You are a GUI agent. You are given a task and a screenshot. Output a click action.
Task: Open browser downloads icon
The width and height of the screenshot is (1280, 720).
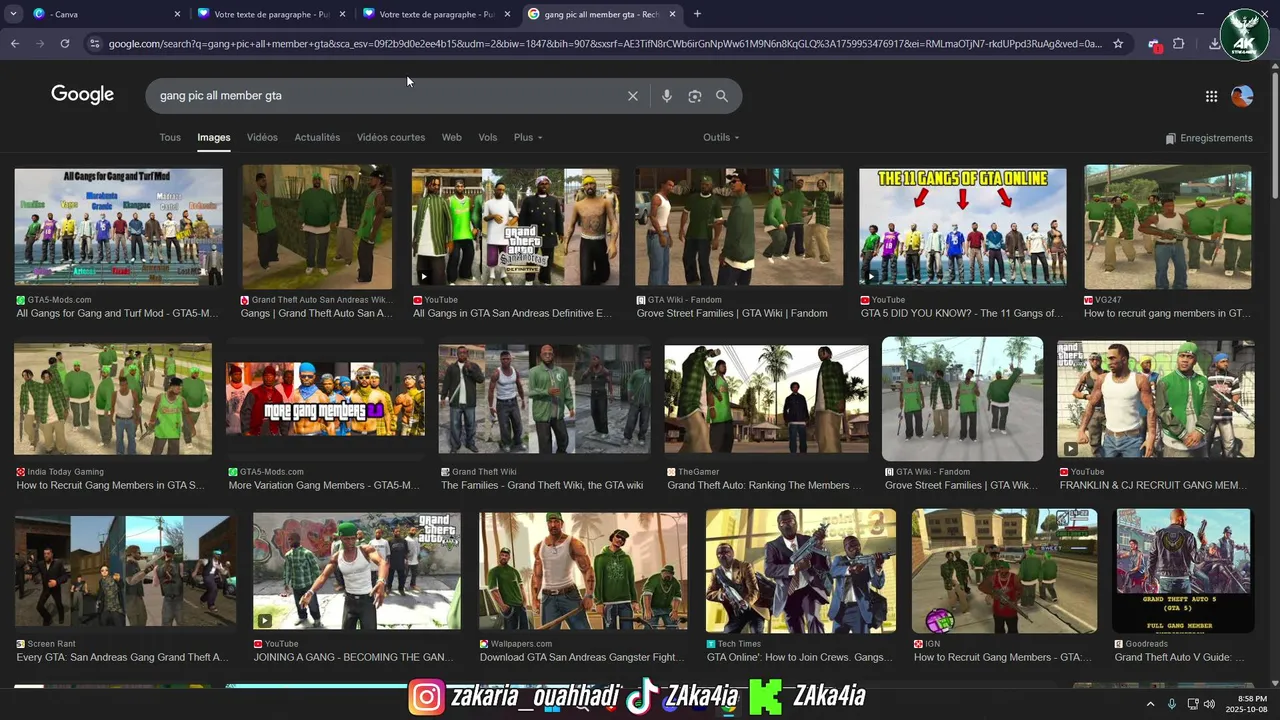1214,44
